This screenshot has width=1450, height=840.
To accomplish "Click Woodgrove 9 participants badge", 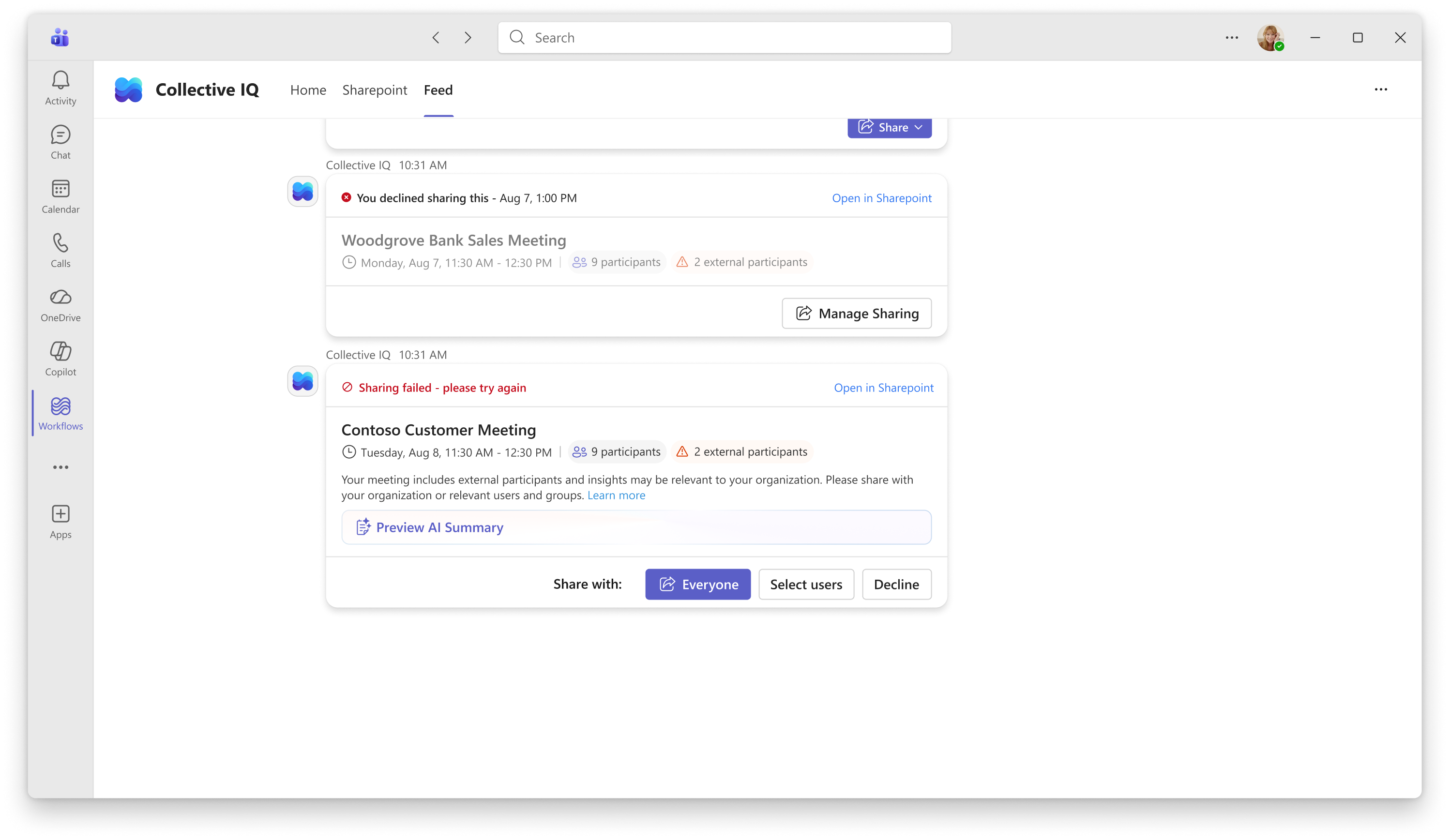I will coord(617,262).
